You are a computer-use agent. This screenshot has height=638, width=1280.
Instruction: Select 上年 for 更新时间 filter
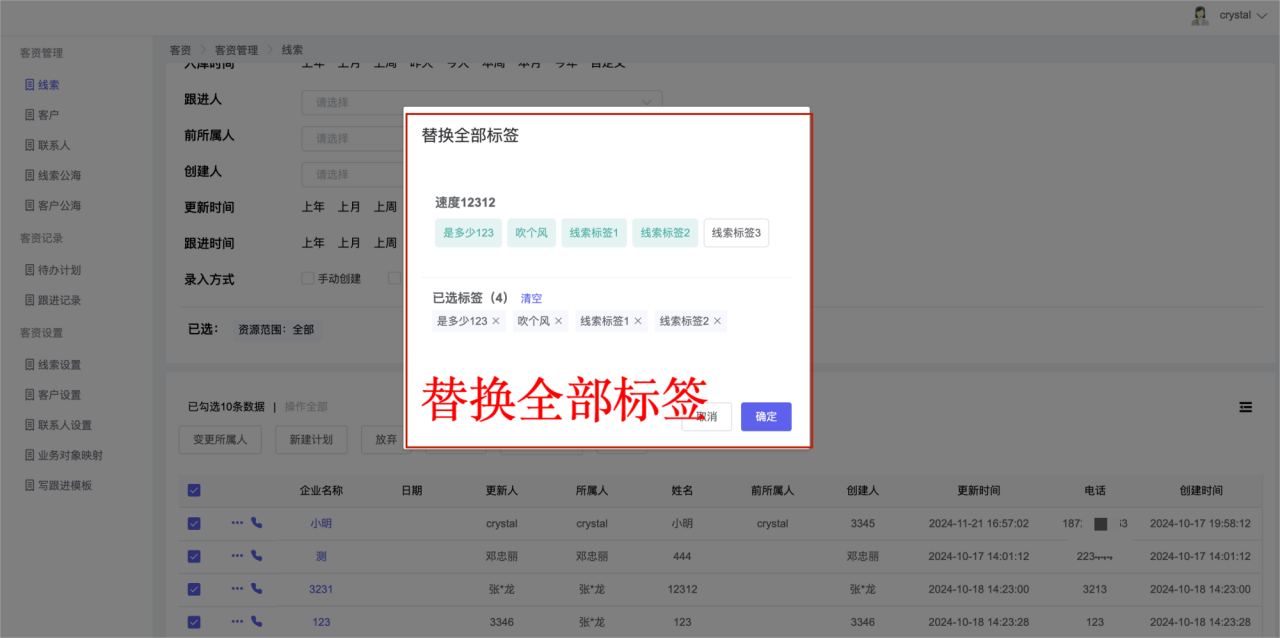[313, 207]
